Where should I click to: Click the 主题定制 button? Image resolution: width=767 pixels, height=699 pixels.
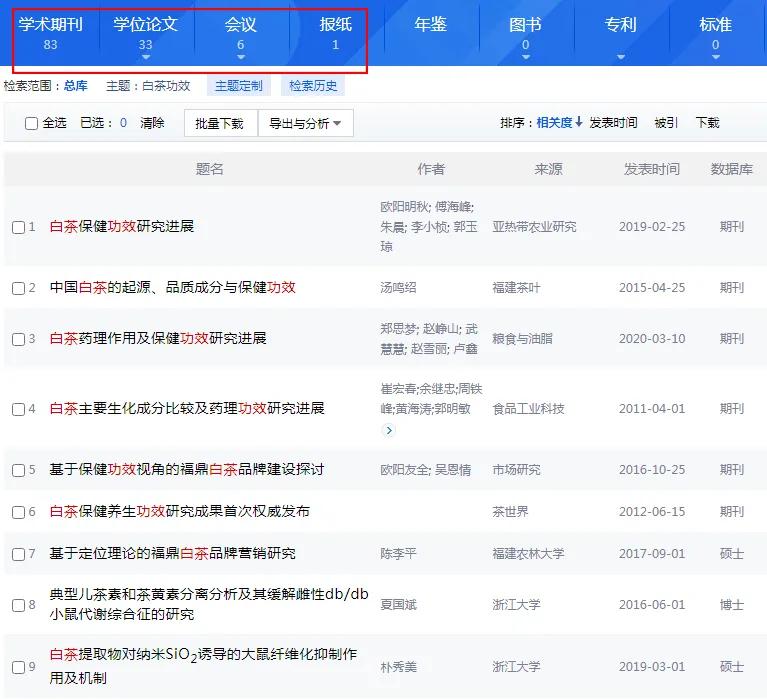[239, 86]
